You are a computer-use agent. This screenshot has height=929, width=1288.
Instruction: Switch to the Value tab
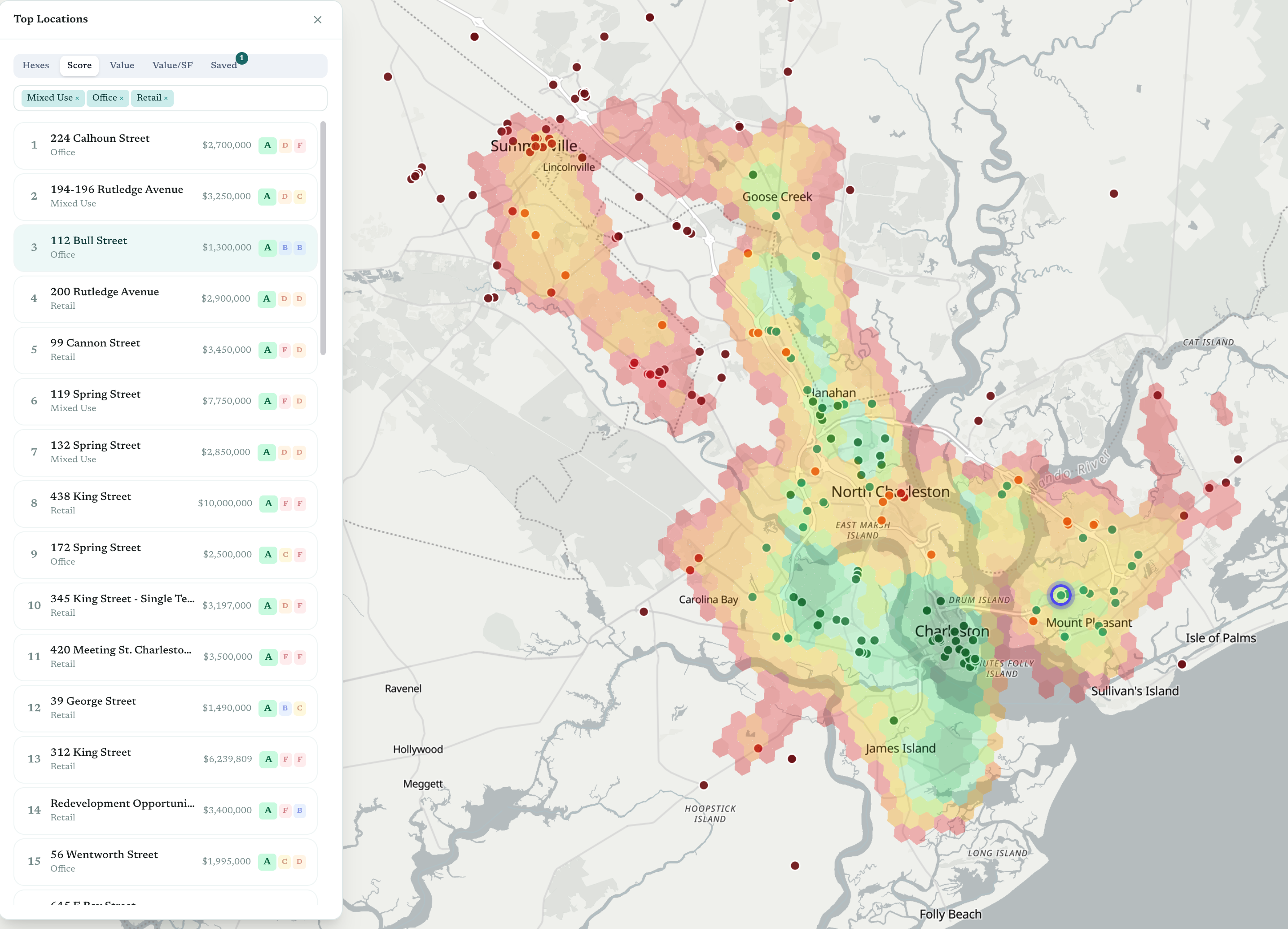(122, 66)
